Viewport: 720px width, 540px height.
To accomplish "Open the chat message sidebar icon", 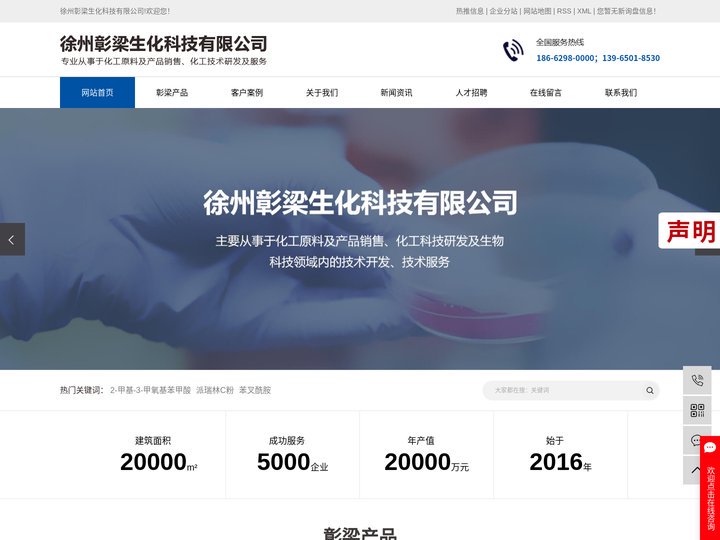I will coord(695,440).
